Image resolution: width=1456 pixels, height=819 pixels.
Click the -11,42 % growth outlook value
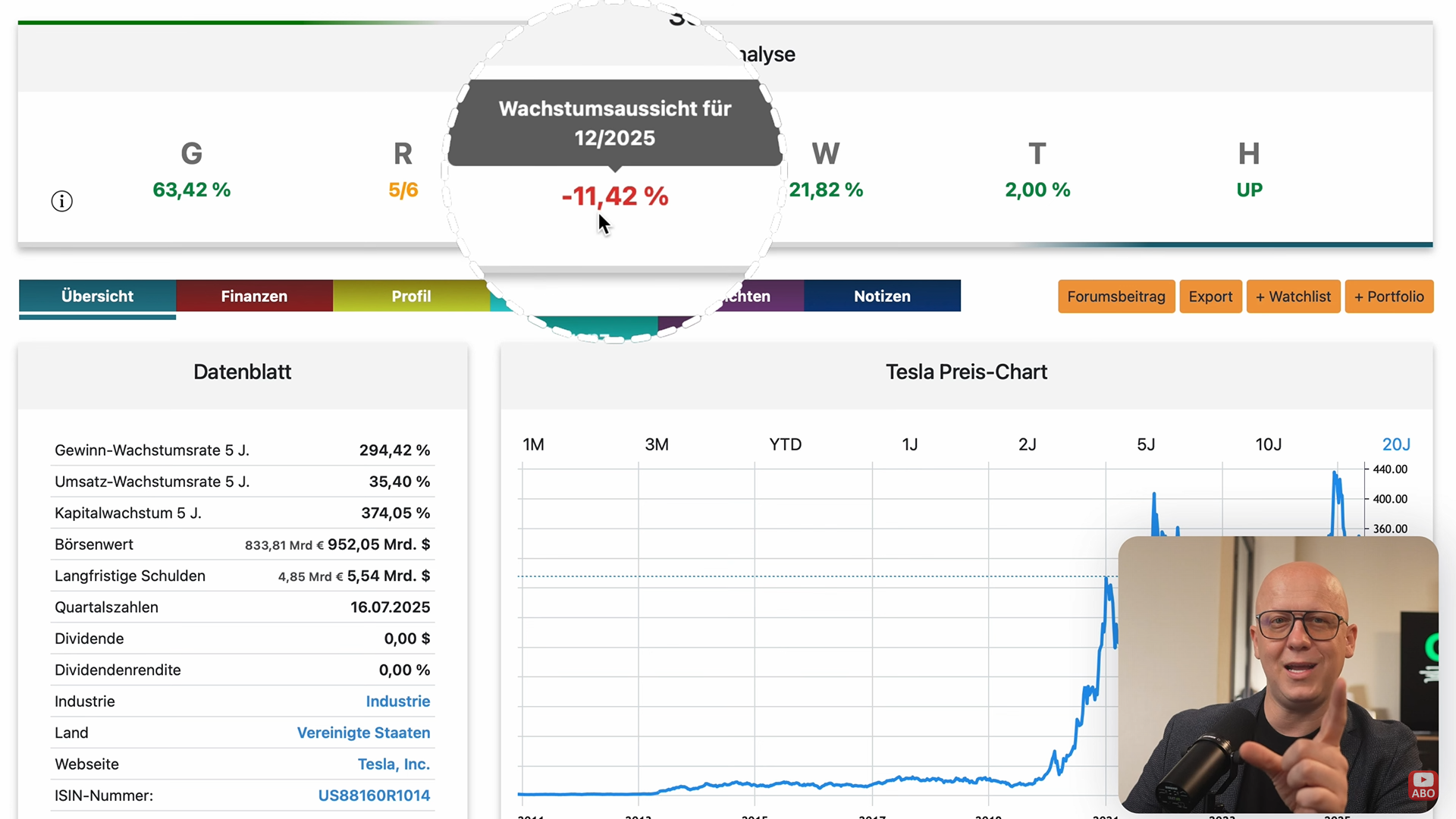[615, 196]
